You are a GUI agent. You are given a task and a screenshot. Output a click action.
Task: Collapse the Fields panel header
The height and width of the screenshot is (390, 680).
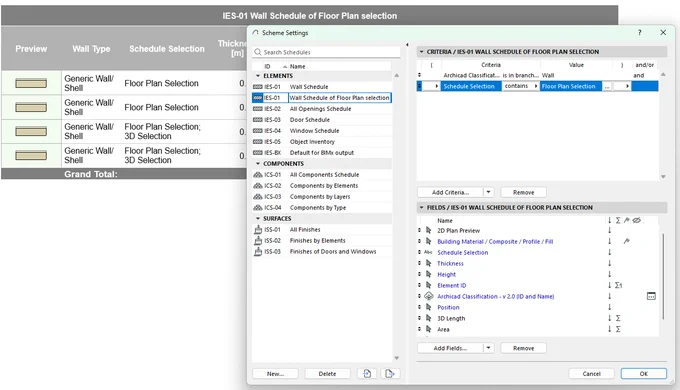pos(422,207)
